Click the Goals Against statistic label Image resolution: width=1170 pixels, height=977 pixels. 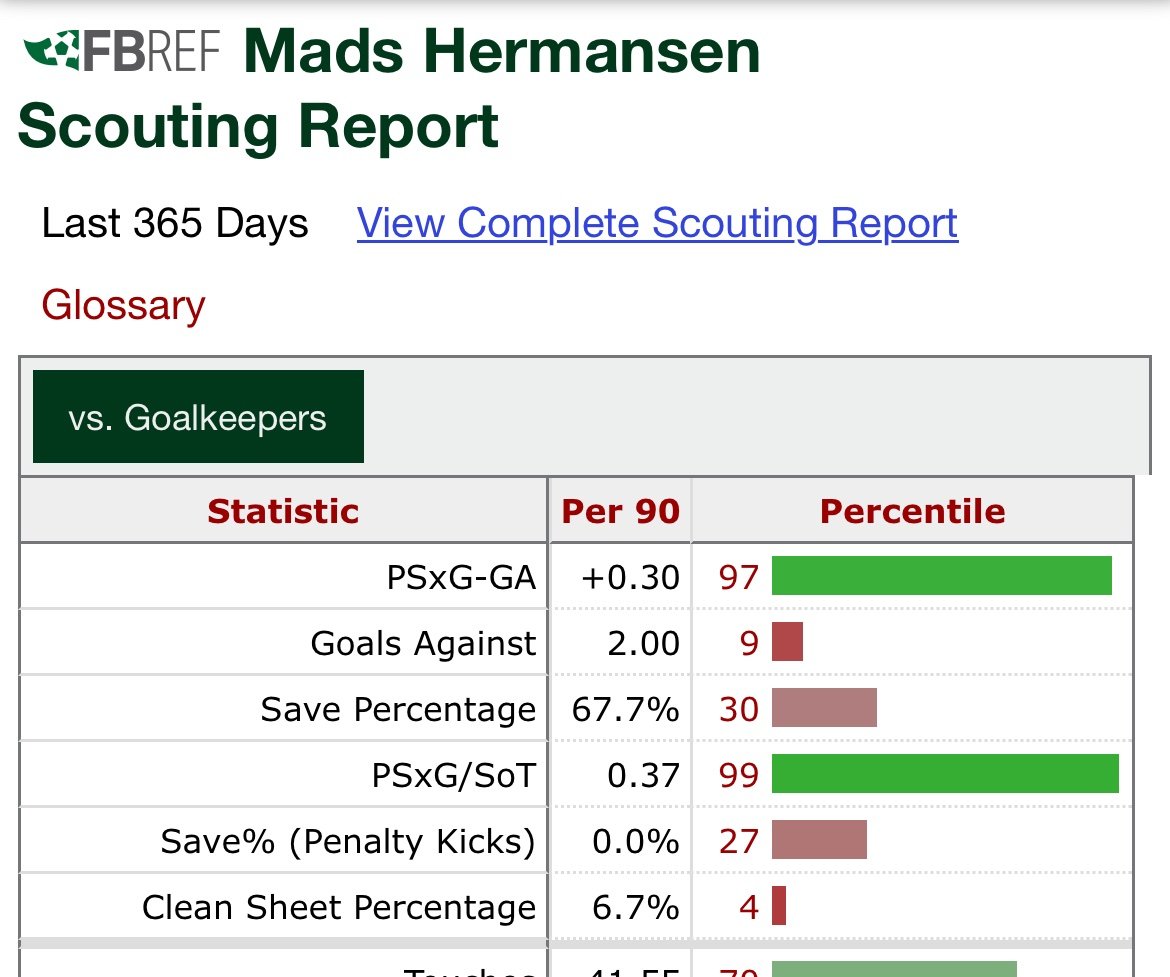coord(423,643)
